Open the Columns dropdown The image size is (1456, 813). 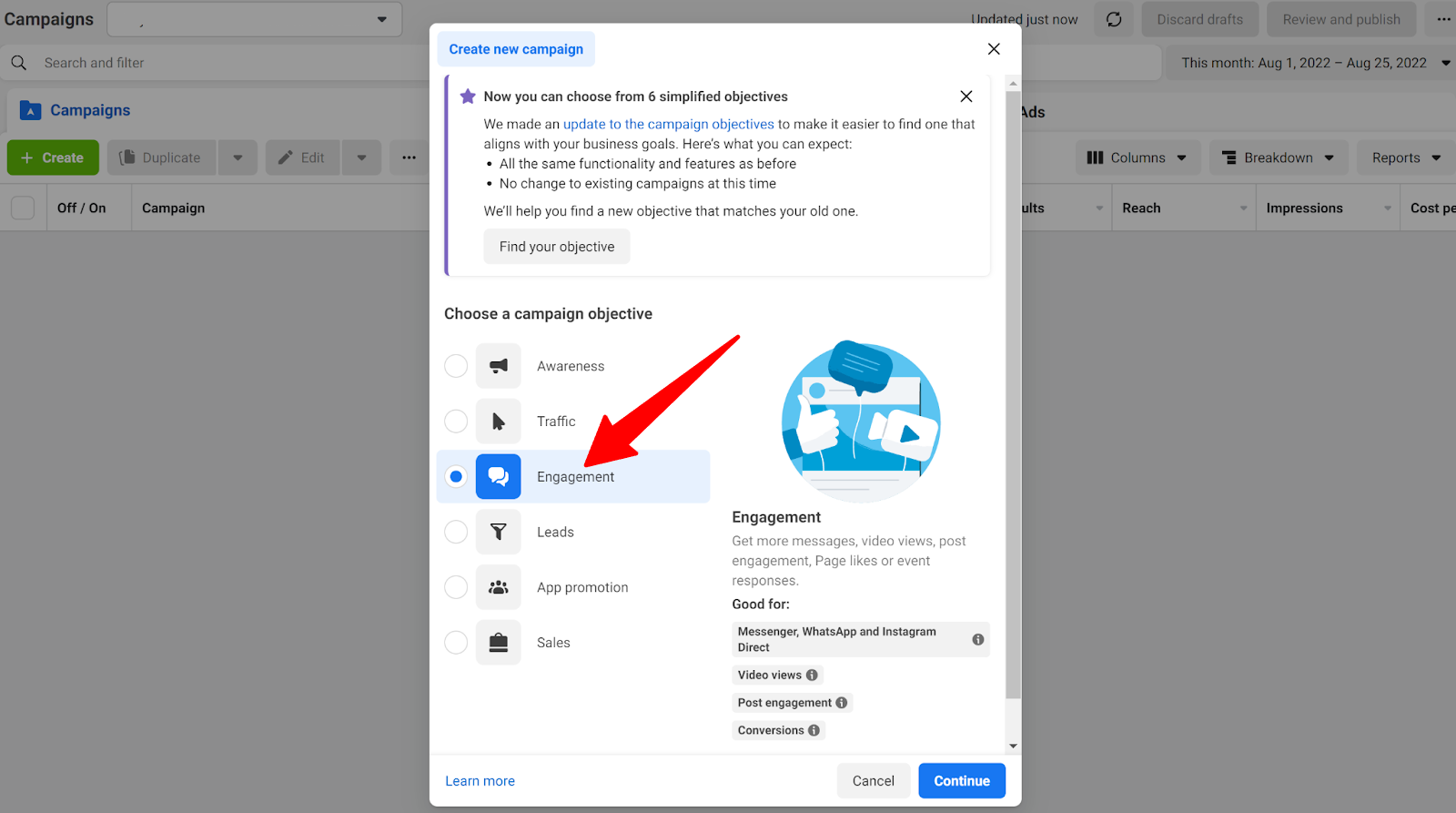(1137, 158)
